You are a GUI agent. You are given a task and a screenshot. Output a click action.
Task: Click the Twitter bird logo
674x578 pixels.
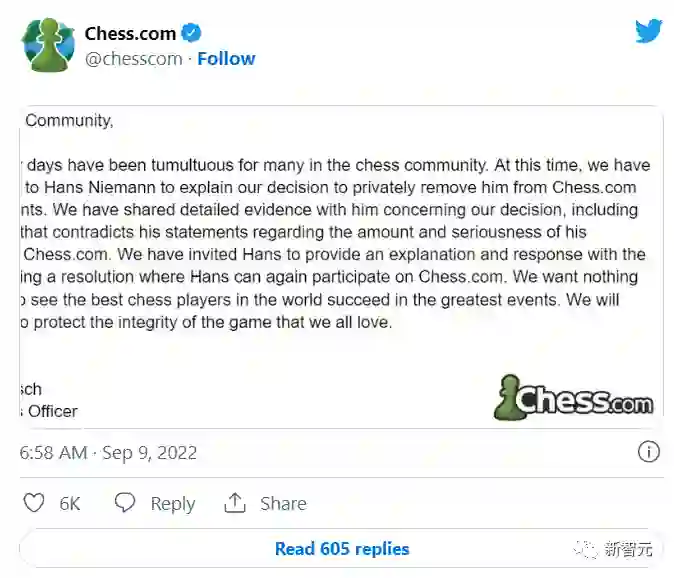click(648, 31)
